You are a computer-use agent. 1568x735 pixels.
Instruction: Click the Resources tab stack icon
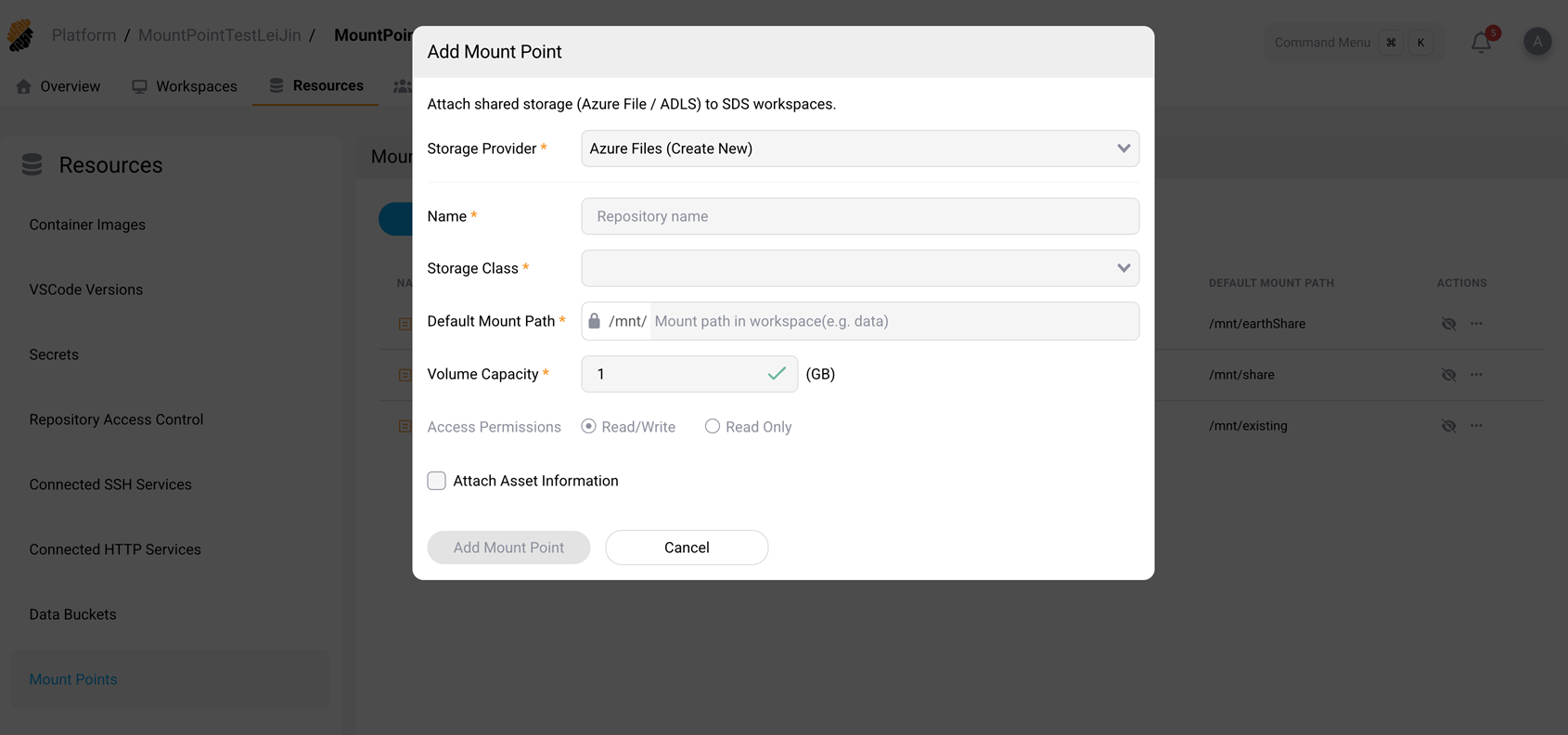[276, 85]
